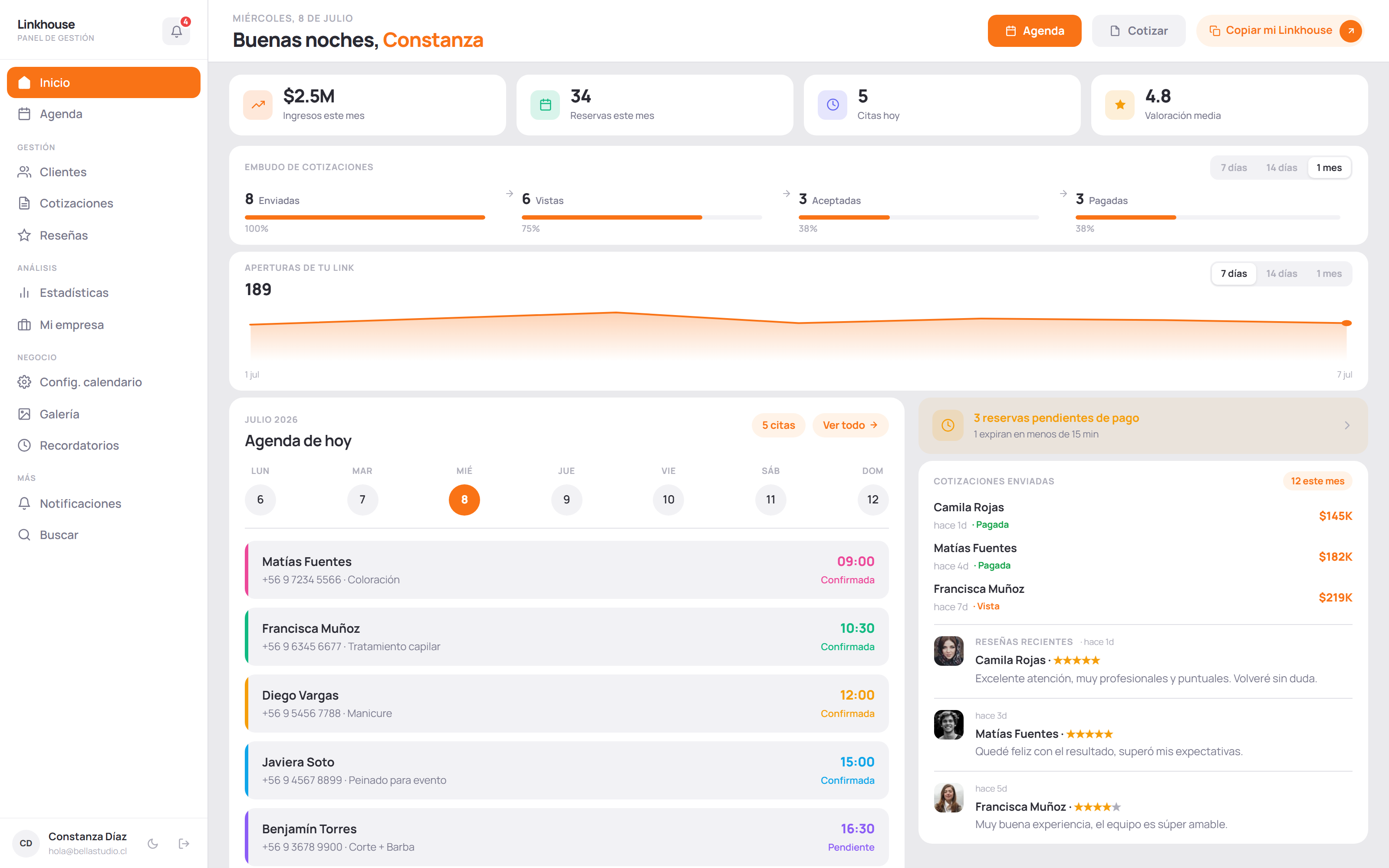The height and width of the screenshot is (868, 1389).
Task: Open Matías Fuentes $182K quotation
Action: [1143, 556]
